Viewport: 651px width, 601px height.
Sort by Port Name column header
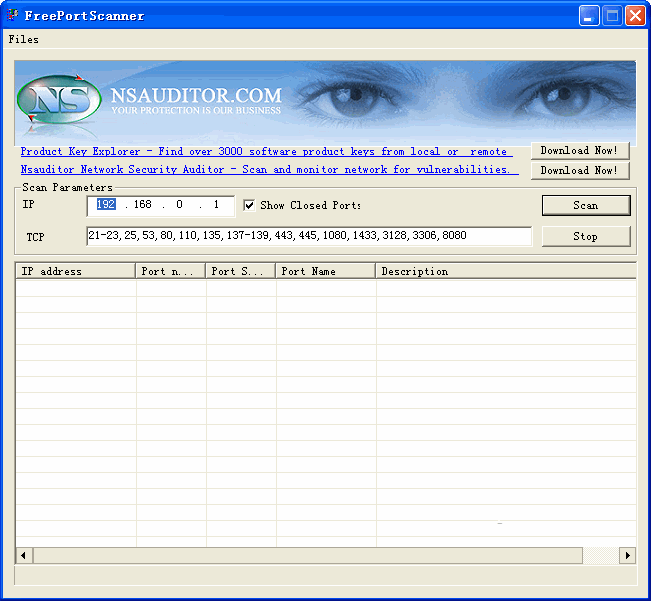[x=326, y=271]
